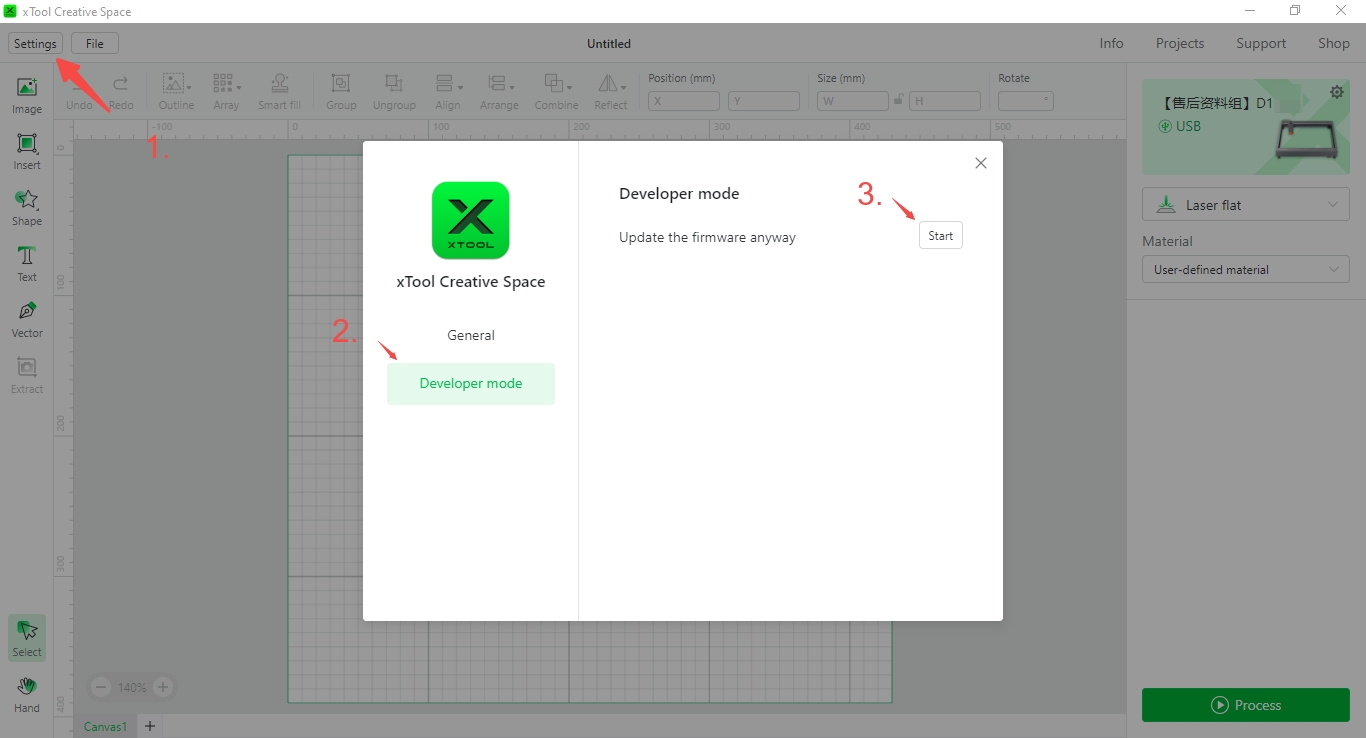Viewport: 1366px width, 738px height.
Task: Click the Process button
Action: point(1246,705)
